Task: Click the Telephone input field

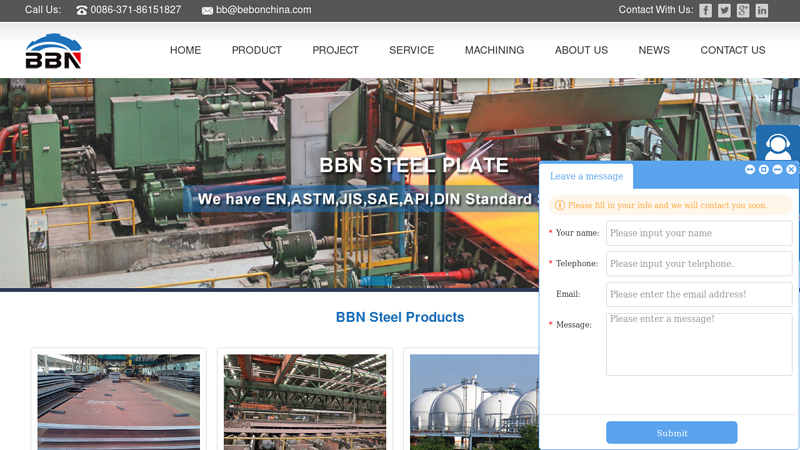Action: (x=699, y=264)
